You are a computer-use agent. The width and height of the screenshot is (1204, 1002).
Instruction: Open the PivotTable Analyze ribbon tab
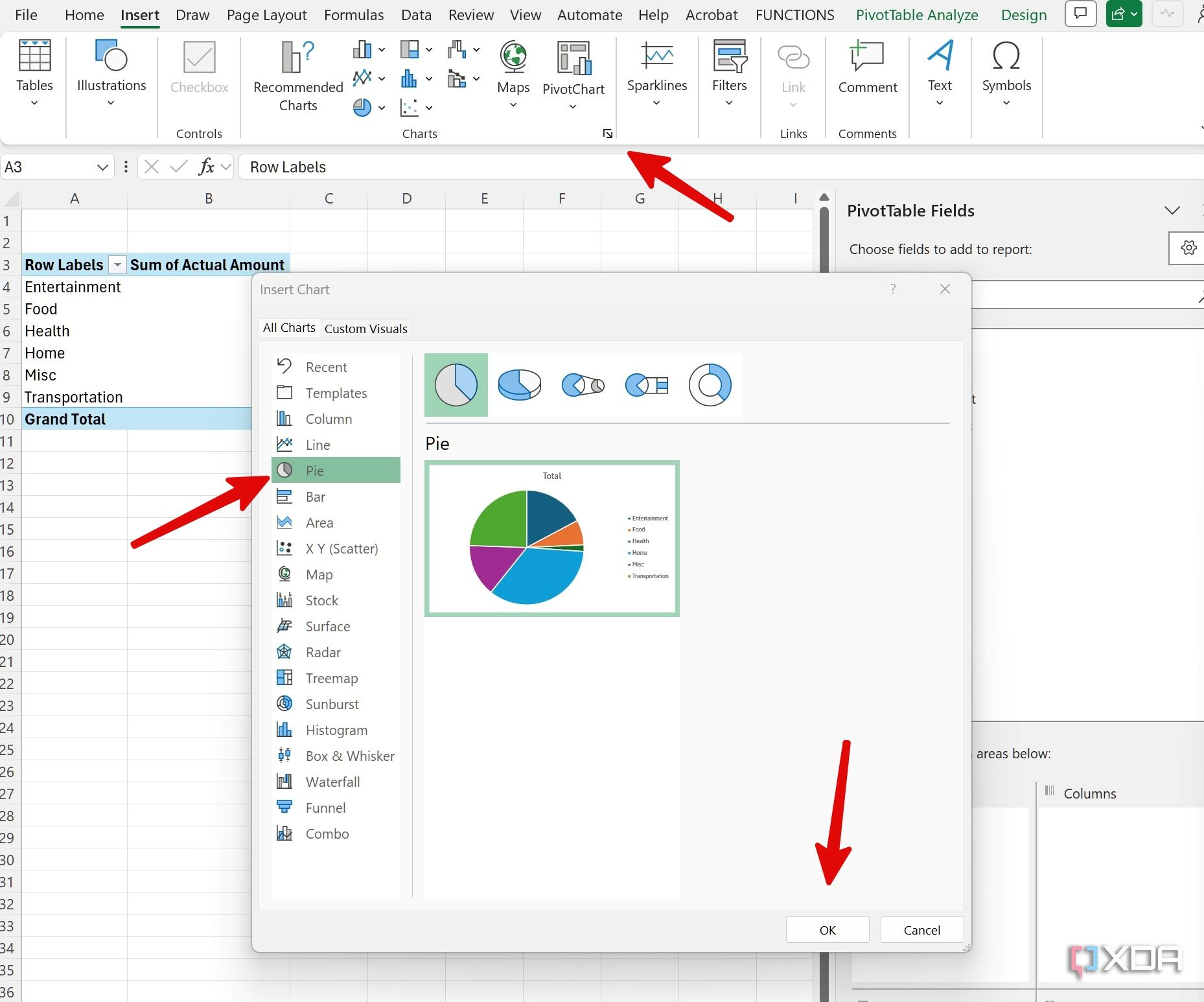tap(916, 14)
